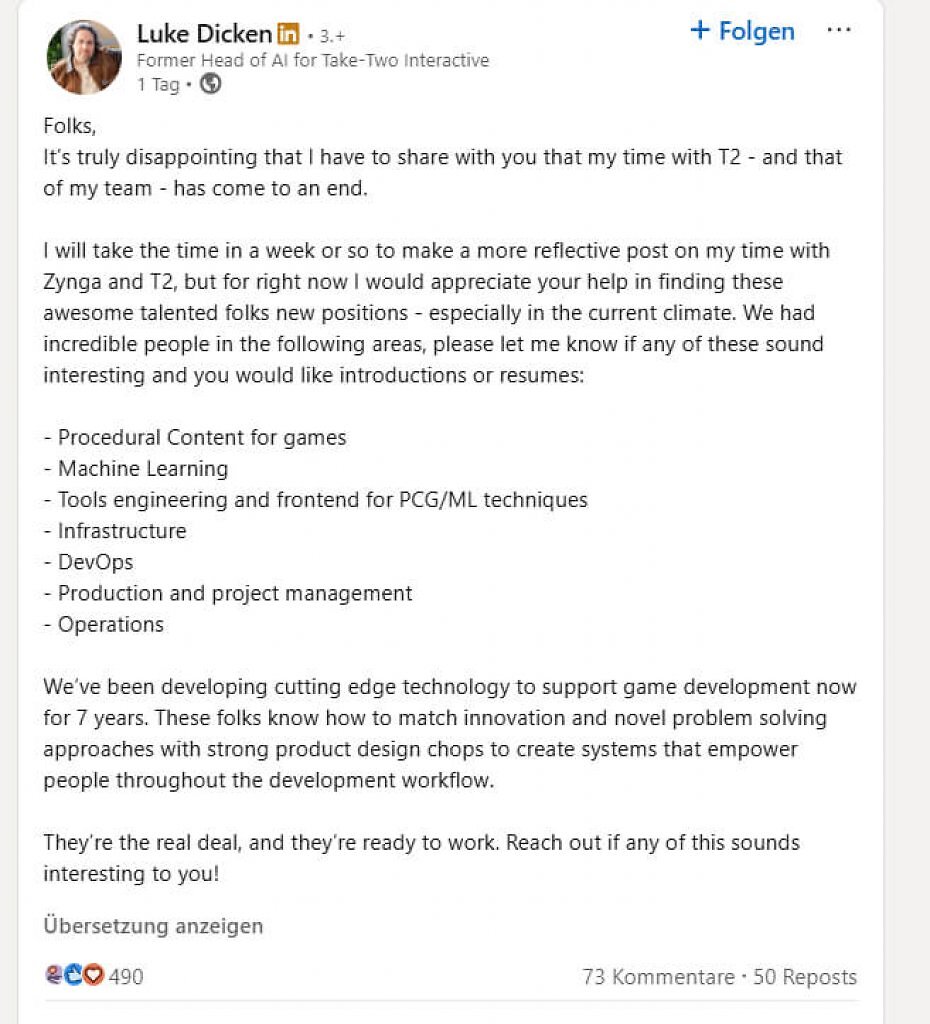Image resolution: width=930 pixels, height=1024 pixels.
Task: Show translation via Übersetzung anzeigen
Action: pyautogui.click(x=153, y=925)
